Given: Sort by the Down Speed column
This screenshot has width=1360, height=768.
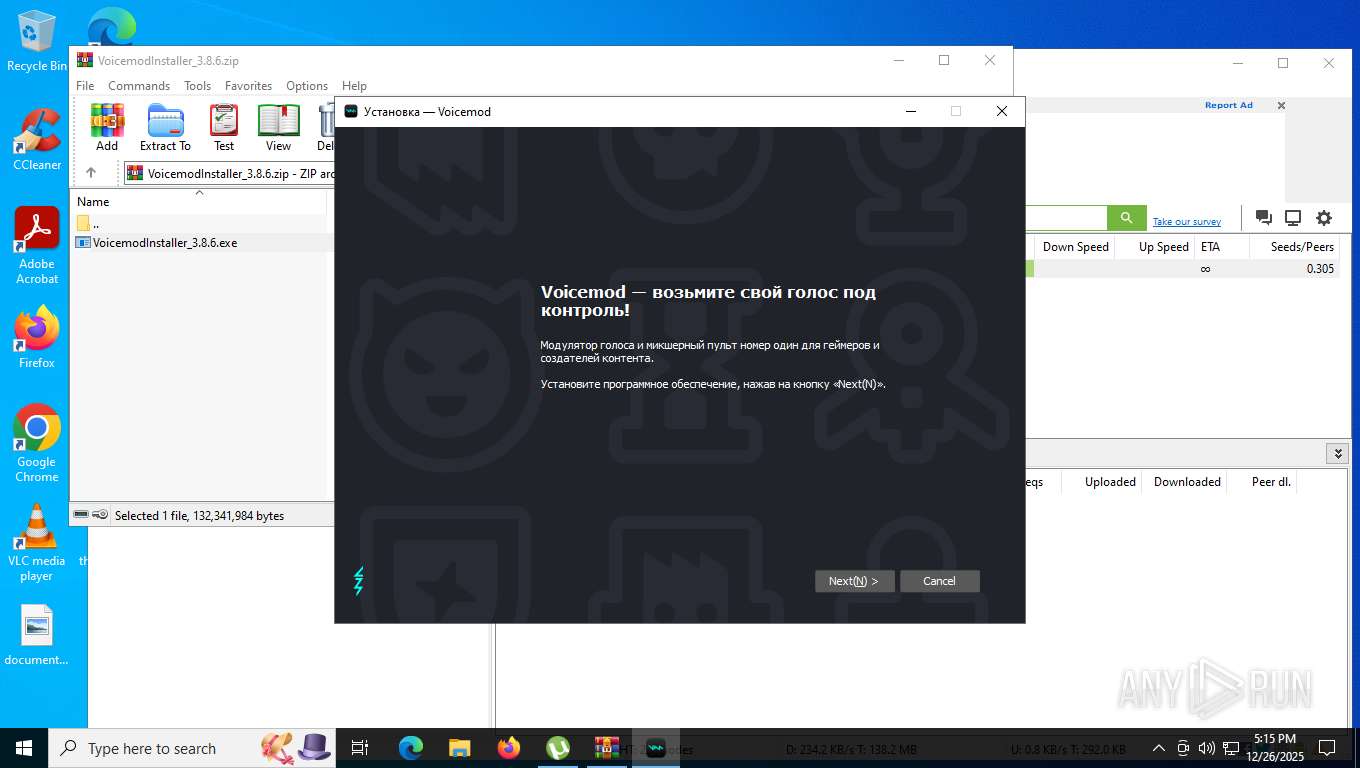Looking at the screenshot, I should 1075,247.
